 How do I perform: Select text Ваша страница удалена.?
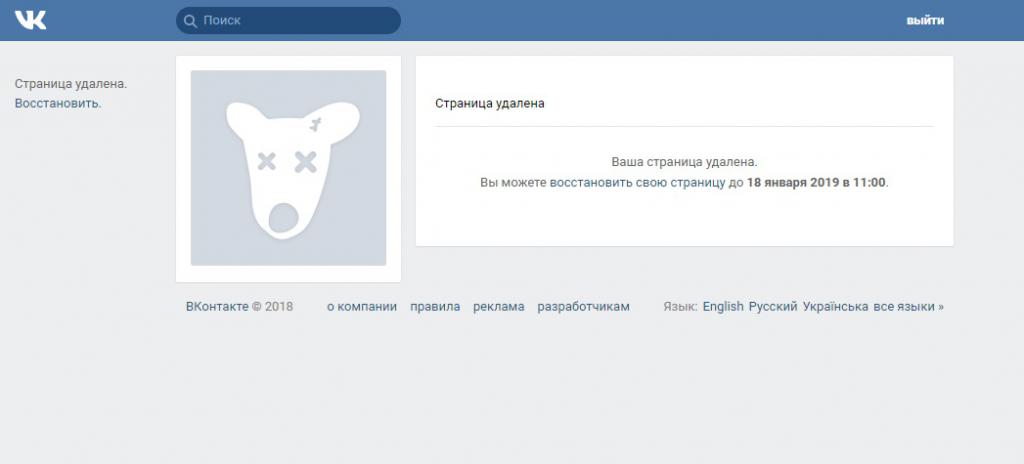pos(684,162)
